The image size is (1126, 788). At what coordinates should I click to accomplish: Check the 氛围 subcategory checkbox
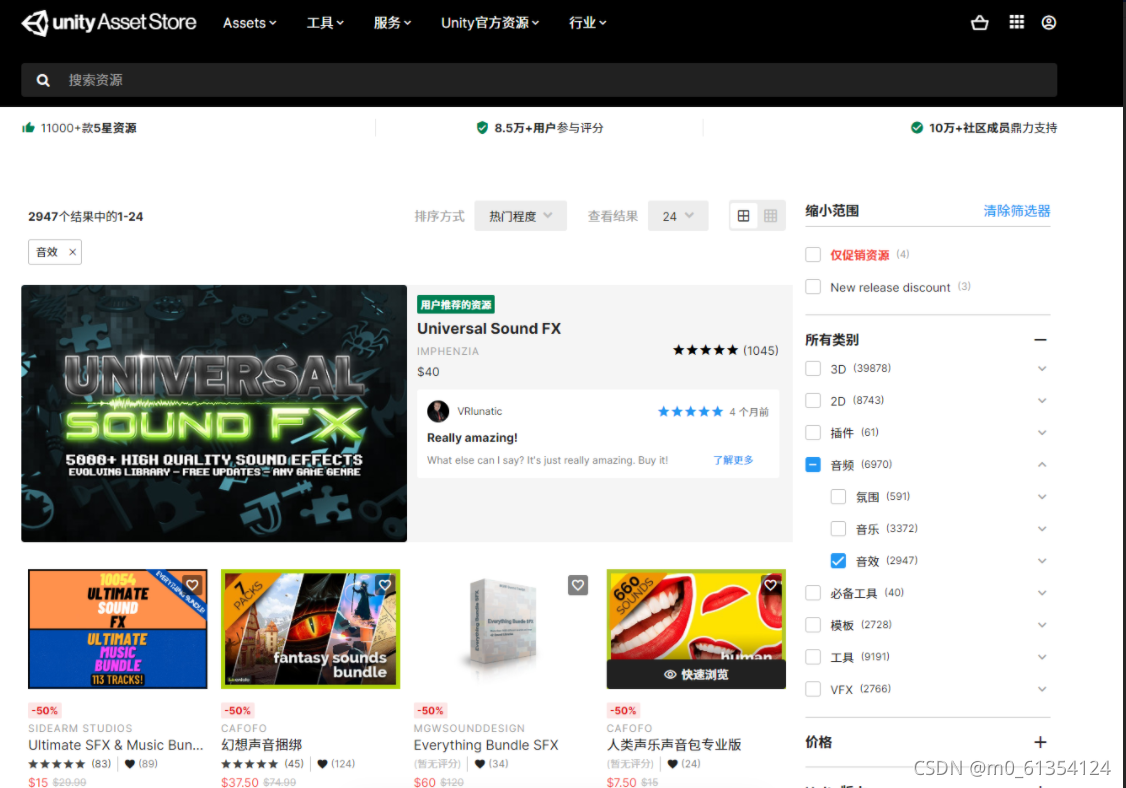coord(838,496)
